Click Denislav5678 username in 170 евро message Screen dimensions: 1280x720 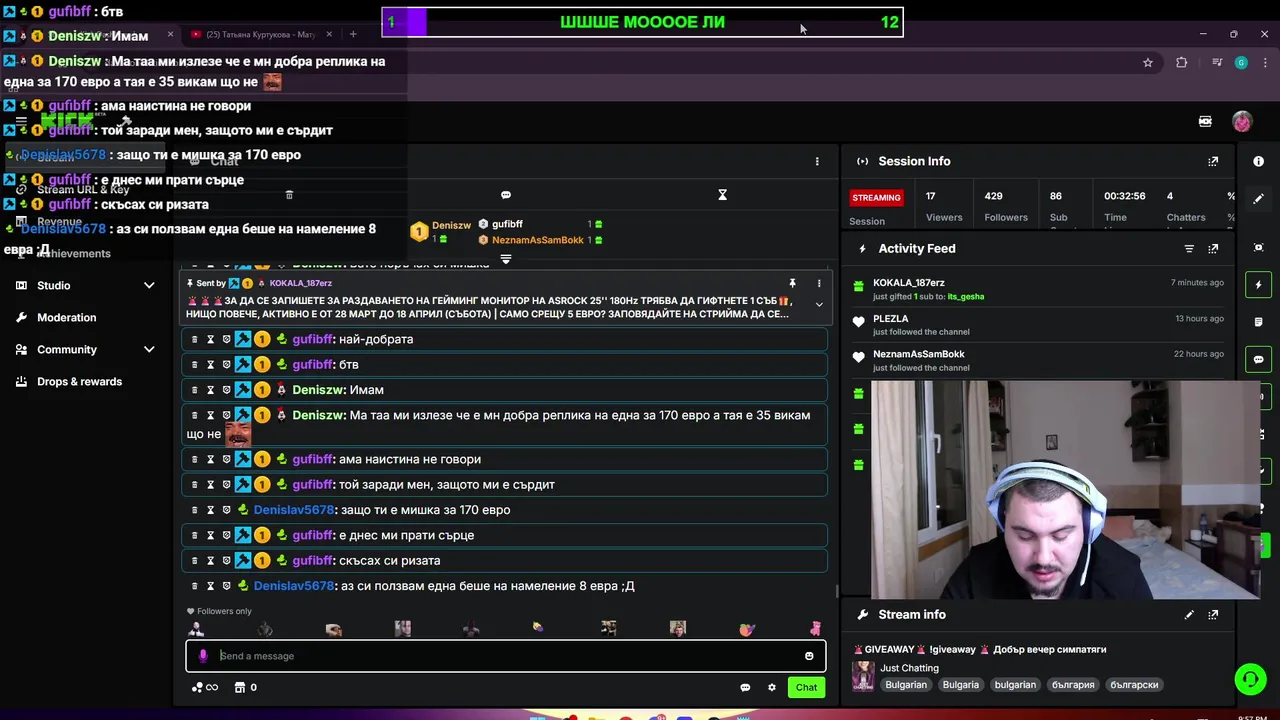pos(293,510)
